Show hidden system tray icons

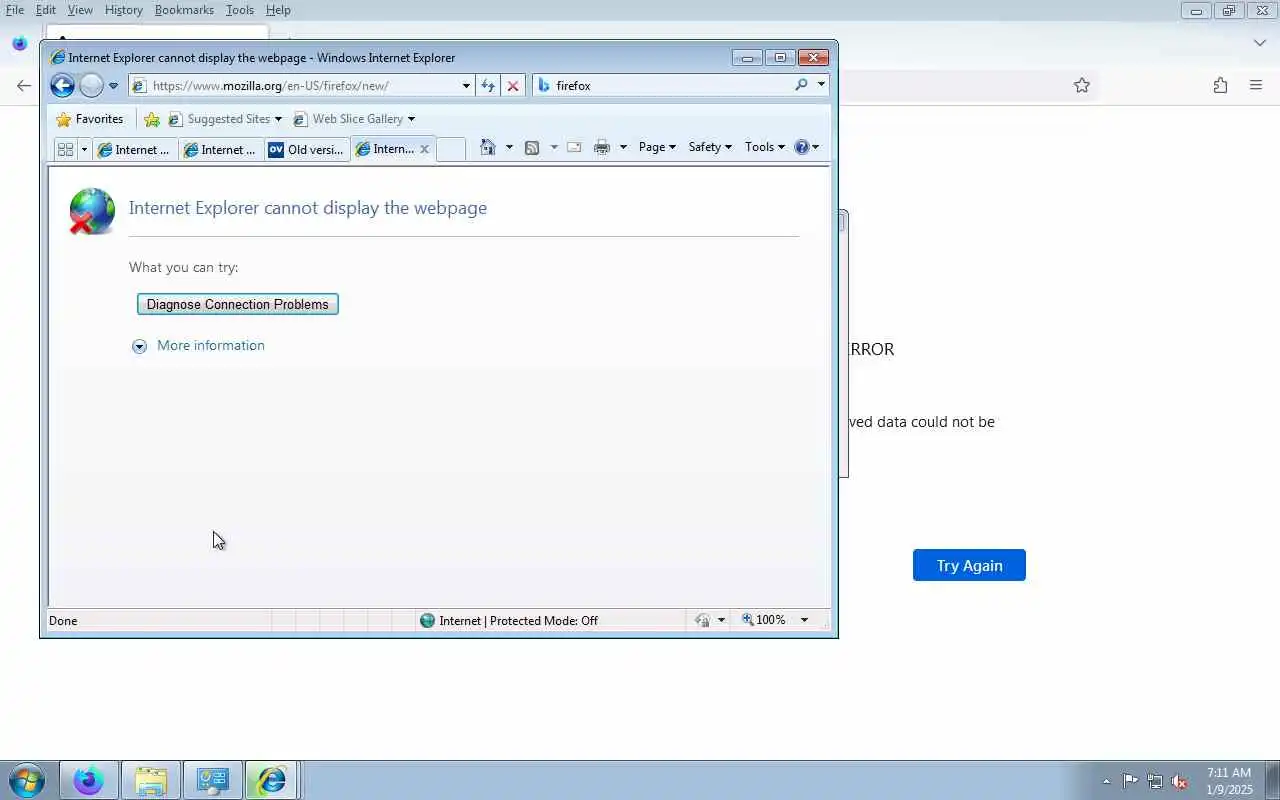[x=1106, y=782]
